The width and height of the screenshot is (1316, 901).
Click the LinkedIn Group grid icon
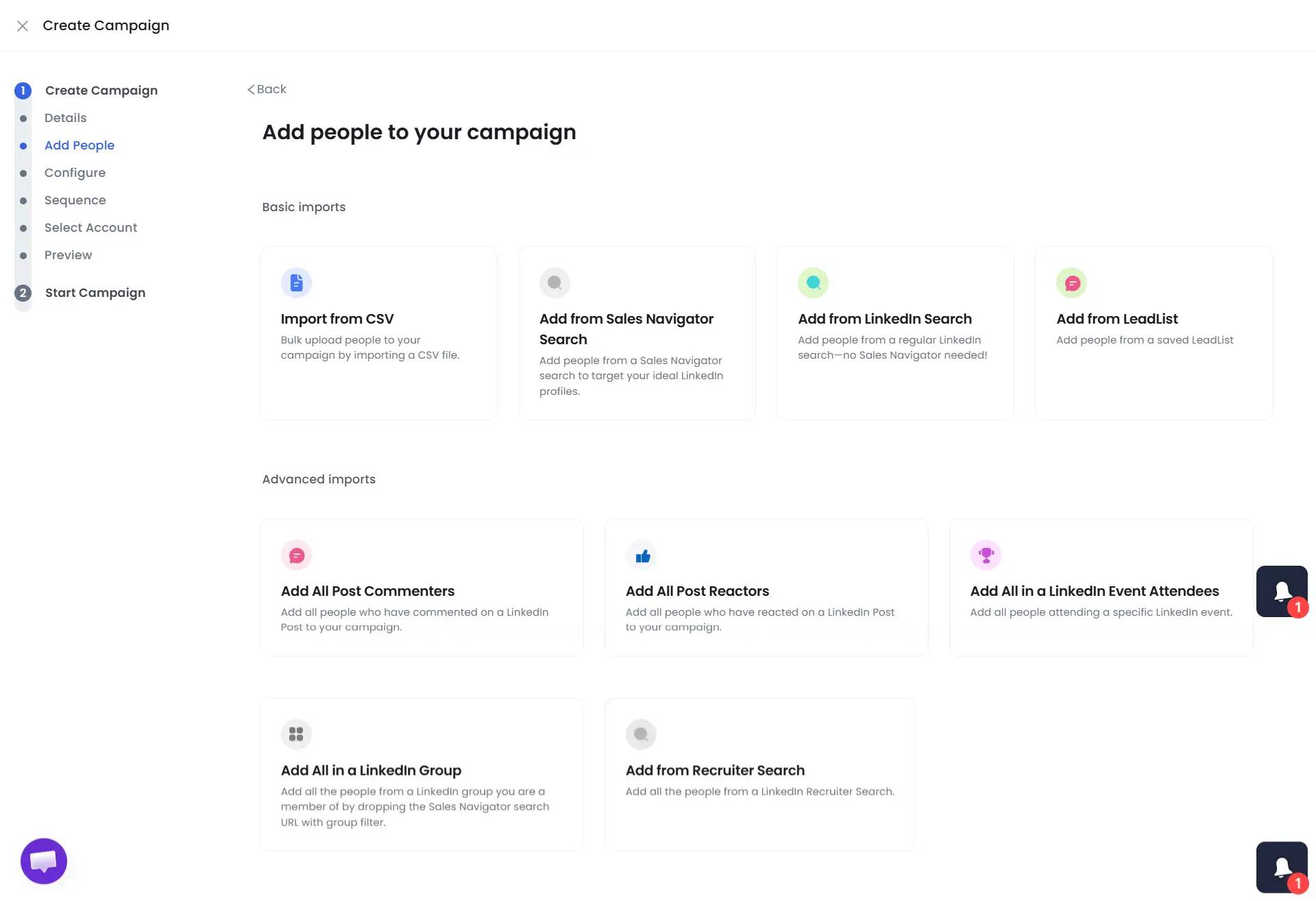296,734
